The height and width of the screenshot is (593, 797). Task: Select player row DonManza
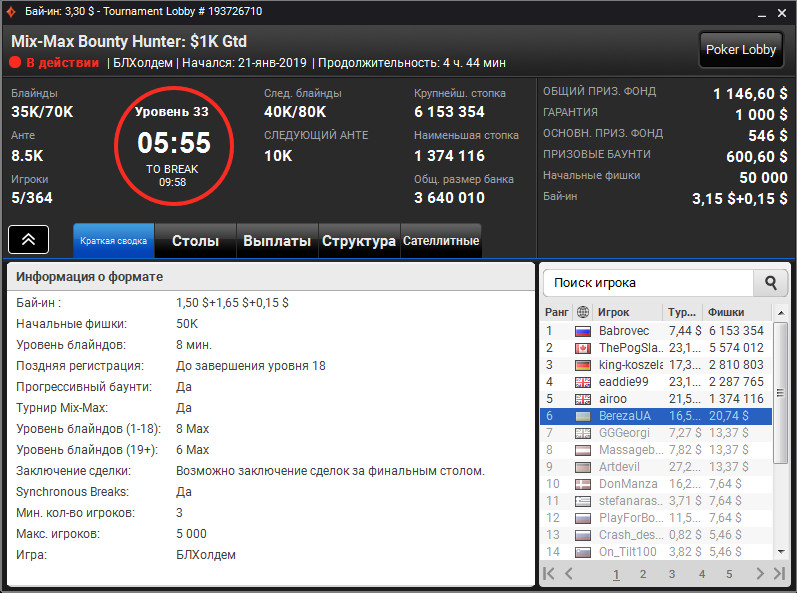656,484
